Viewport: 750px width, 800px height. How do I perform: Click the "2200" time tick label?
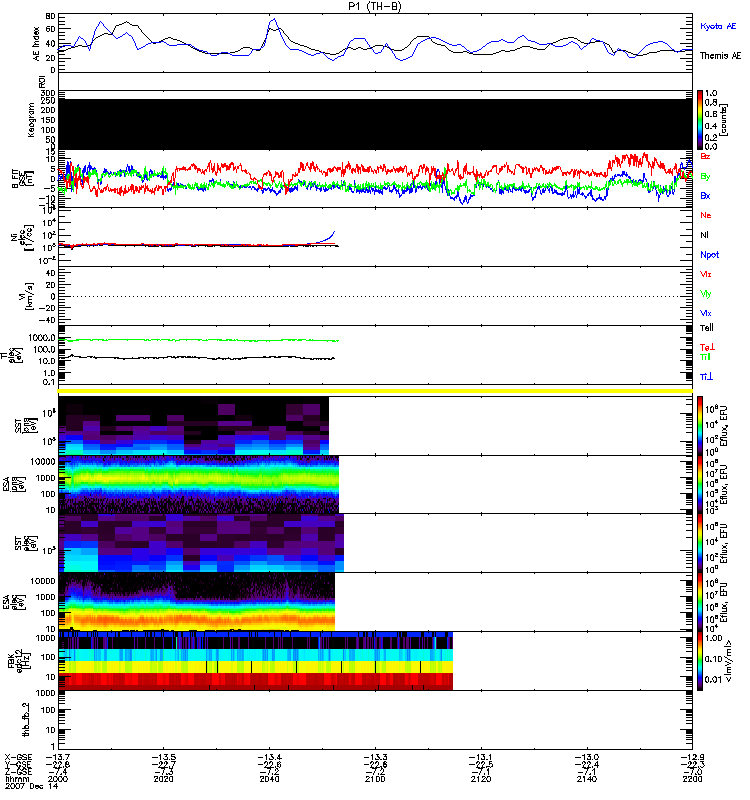coord(692,779)
